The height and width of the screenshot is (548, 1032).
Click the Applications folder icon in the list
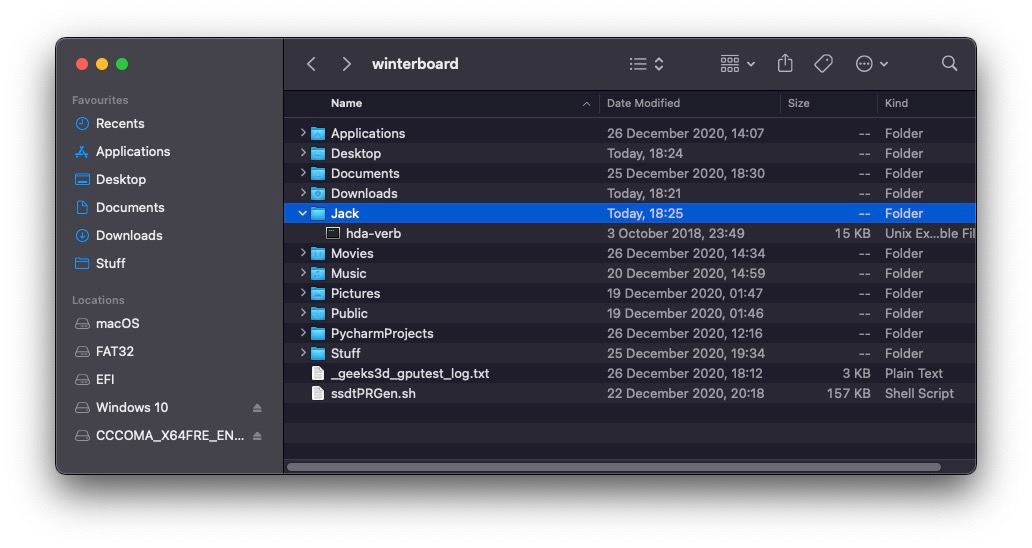pos(318,134)
